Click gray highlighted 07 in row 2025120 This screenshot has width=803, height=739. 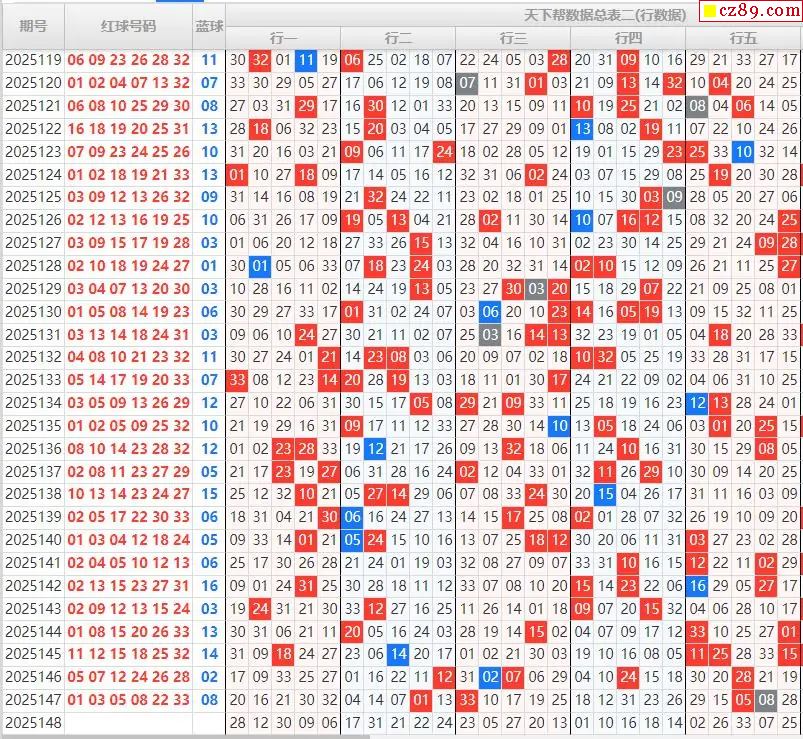(467, 83)
